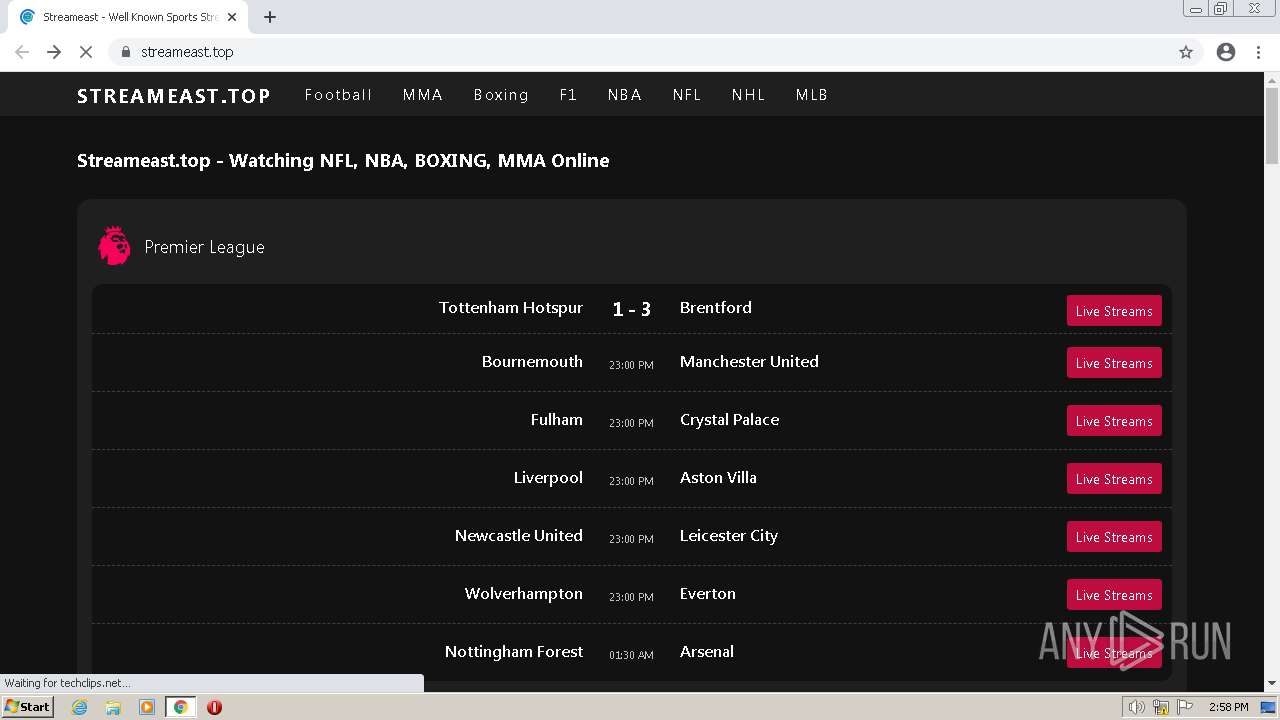This screenshot has height=720, width=1280.
Task: Open the NFL menu item
Action: pos(687,95)
